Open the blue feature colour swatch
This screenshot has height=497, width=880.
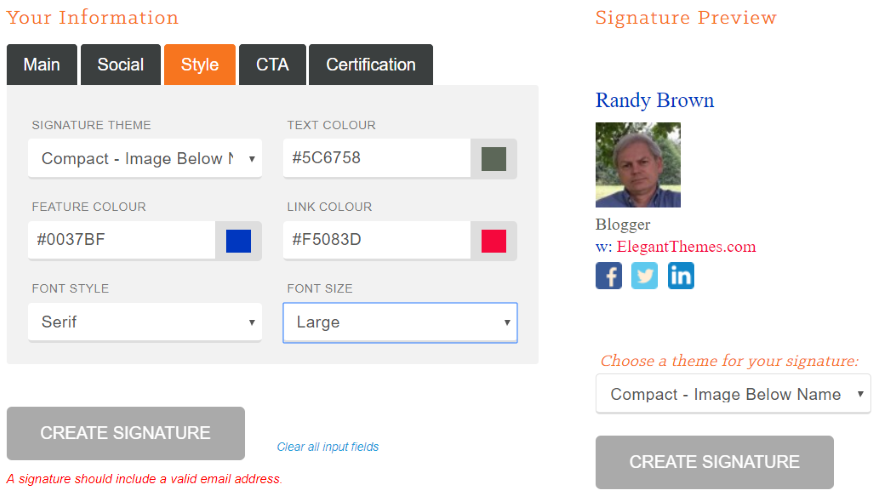coord(239,241)
